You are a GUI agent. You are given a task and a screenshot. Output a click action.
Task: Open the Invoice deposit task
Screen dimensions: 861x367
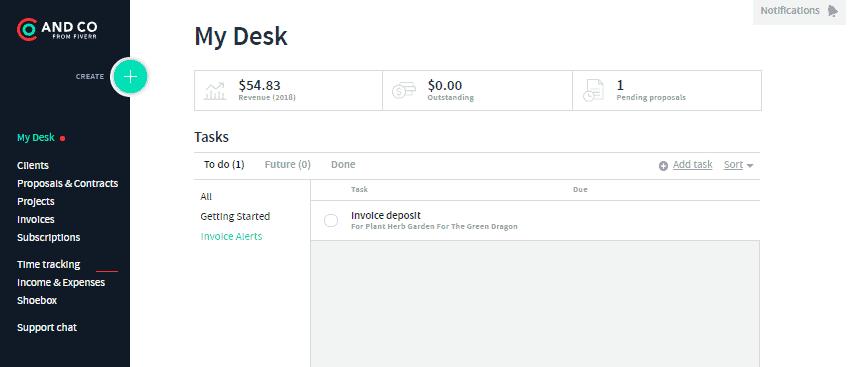pyautogui.click(x=386, y=215)
